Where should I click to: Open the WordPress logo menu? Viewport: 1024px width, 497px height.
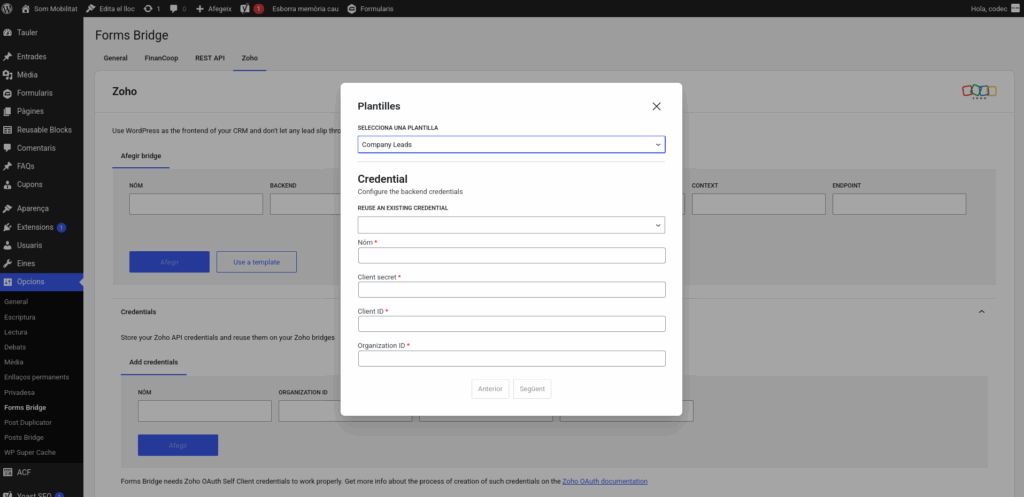coord(8,9)
